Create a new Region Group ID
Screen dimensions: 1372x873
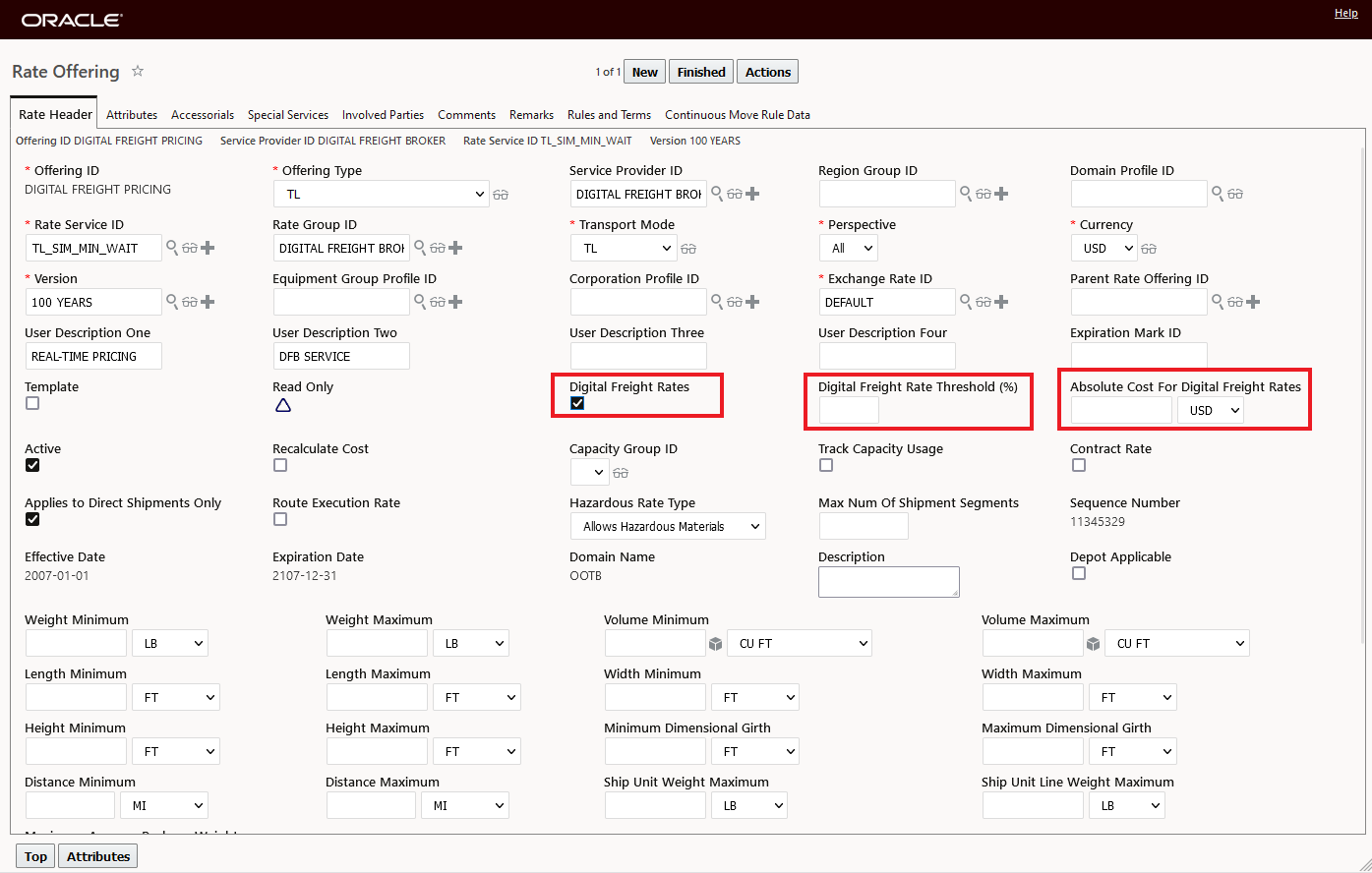pyautogui.click(x=1001, y=194)
